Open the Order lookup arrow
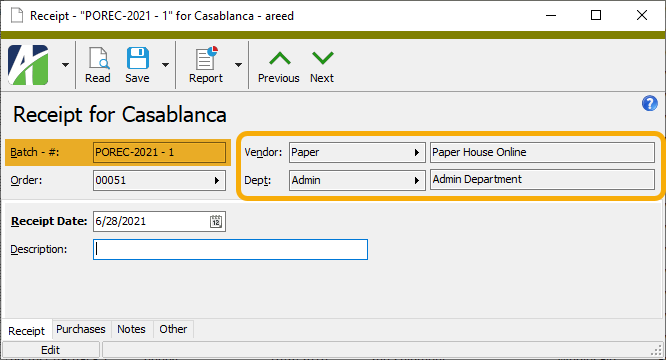666x360 pixels. click(x=217, y=180)
